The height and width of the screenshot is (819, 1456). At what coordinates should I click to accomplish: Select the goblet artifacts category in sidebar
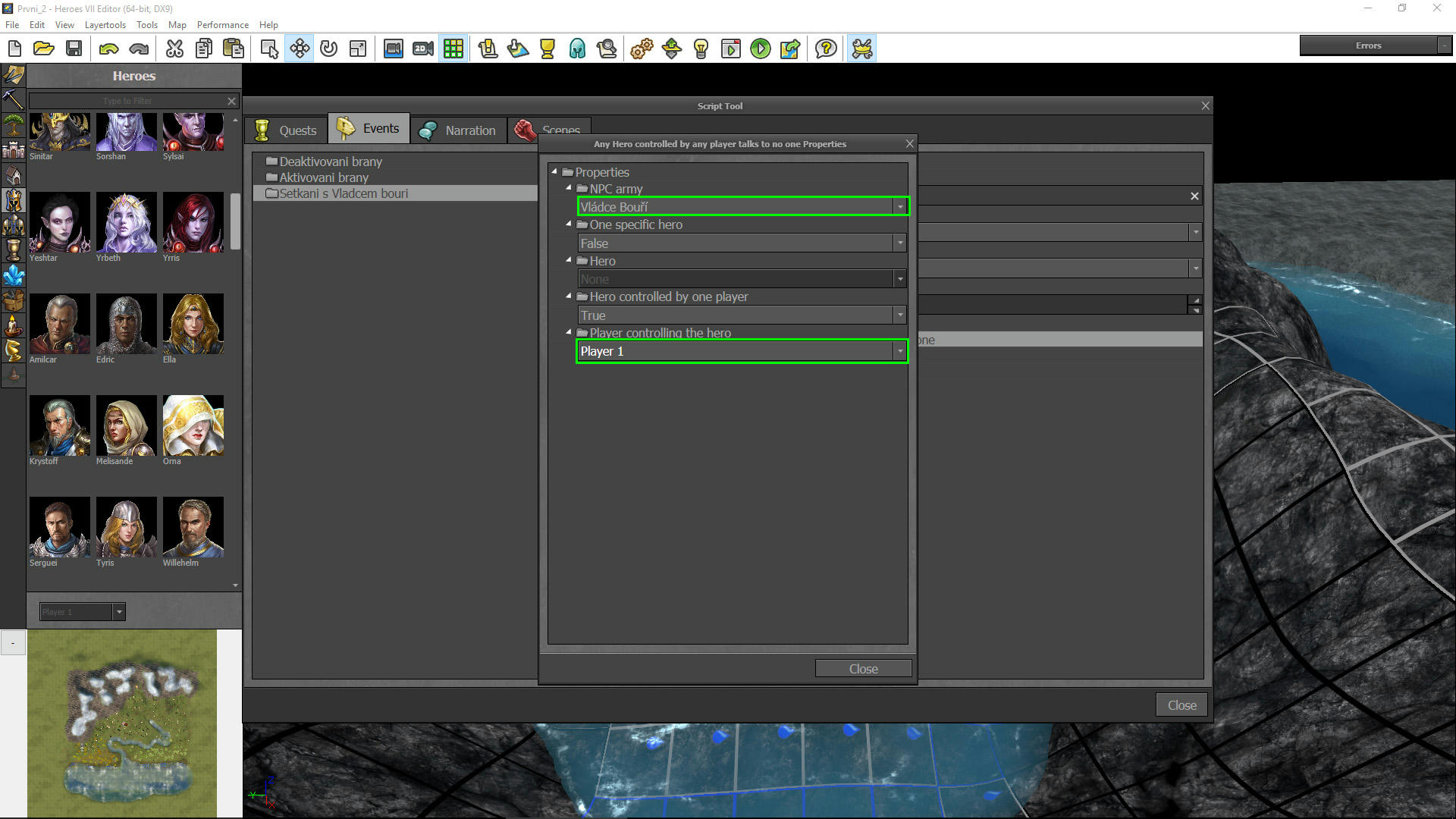tap(13, 249)
